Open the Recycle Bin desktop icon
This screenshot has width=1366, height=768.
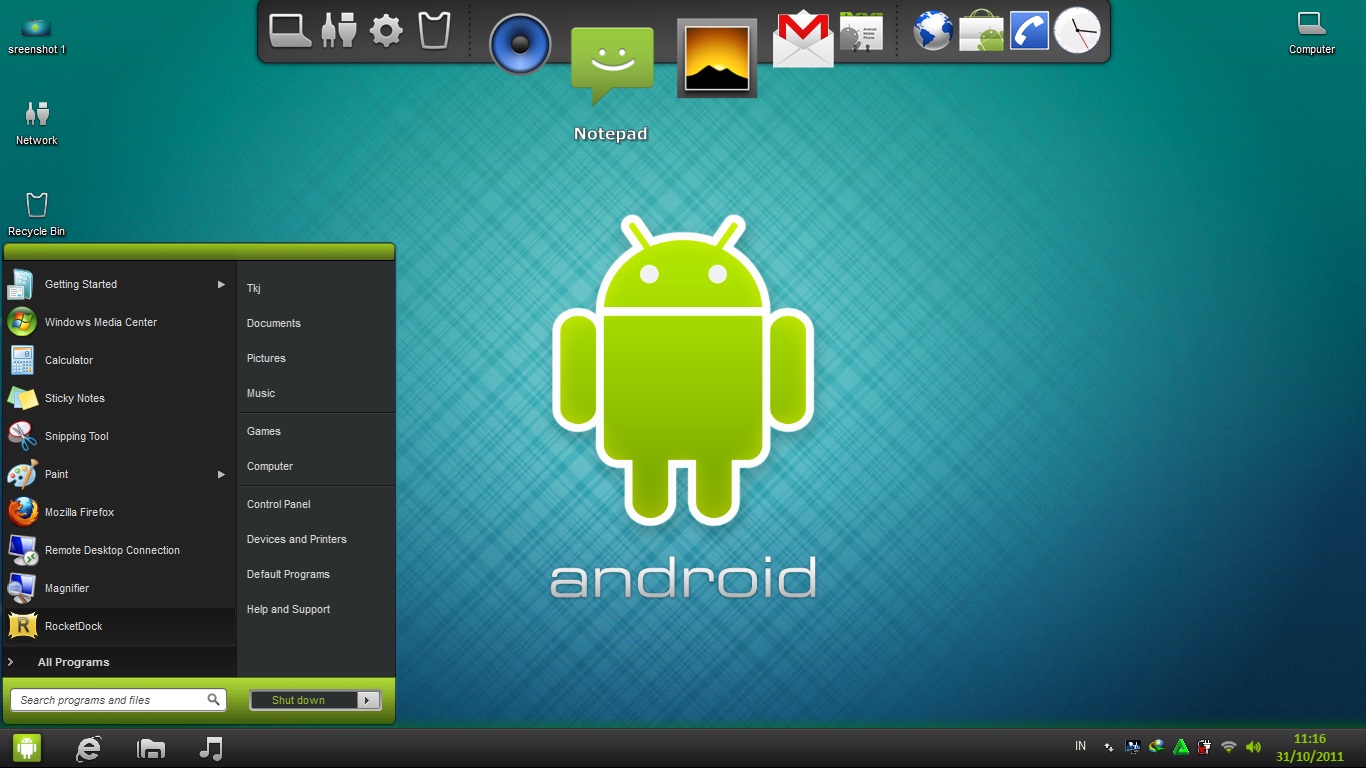point(37,213)
